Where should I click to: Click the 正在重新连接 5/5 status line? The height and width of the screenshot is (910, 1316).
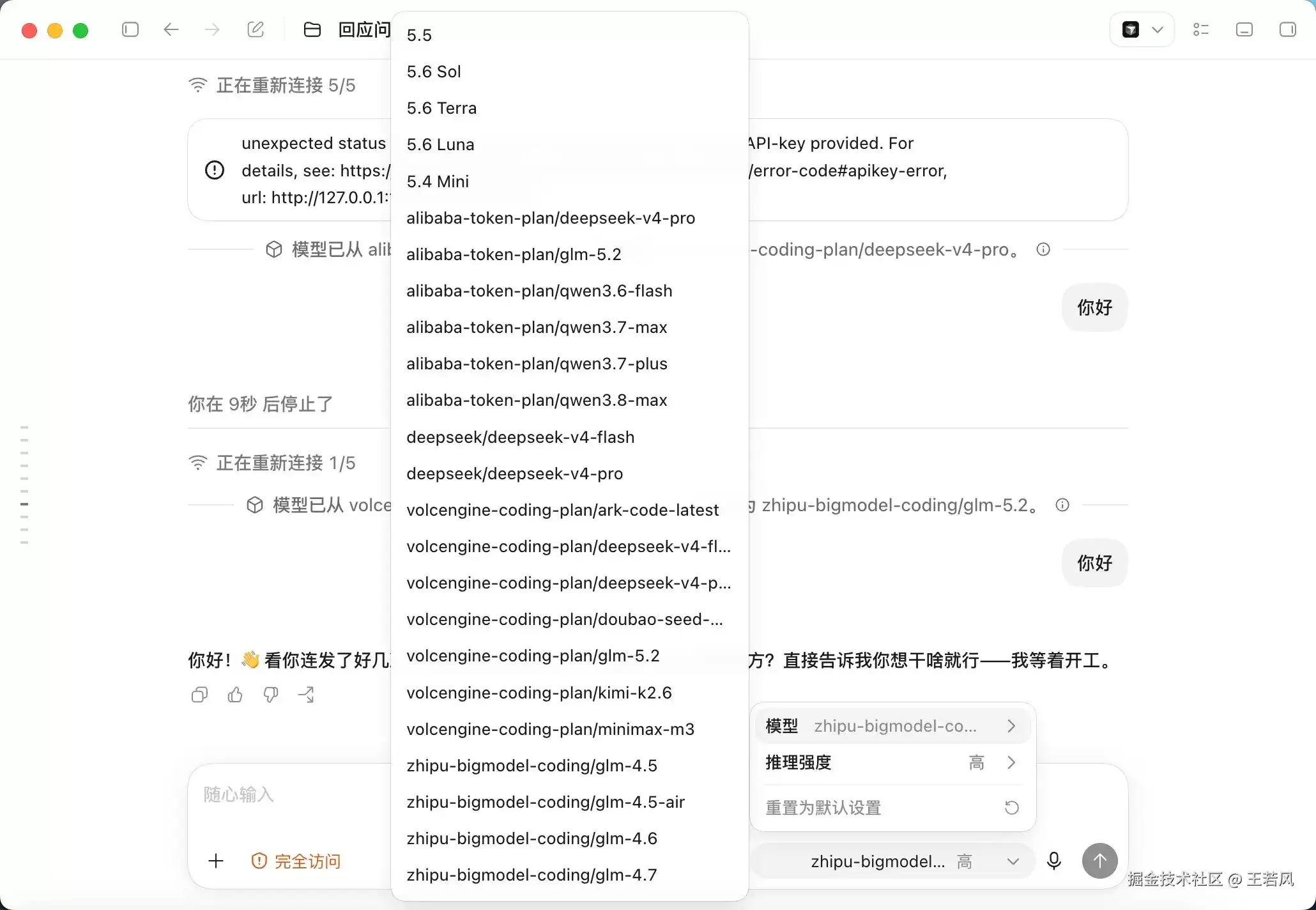point(272,86)
